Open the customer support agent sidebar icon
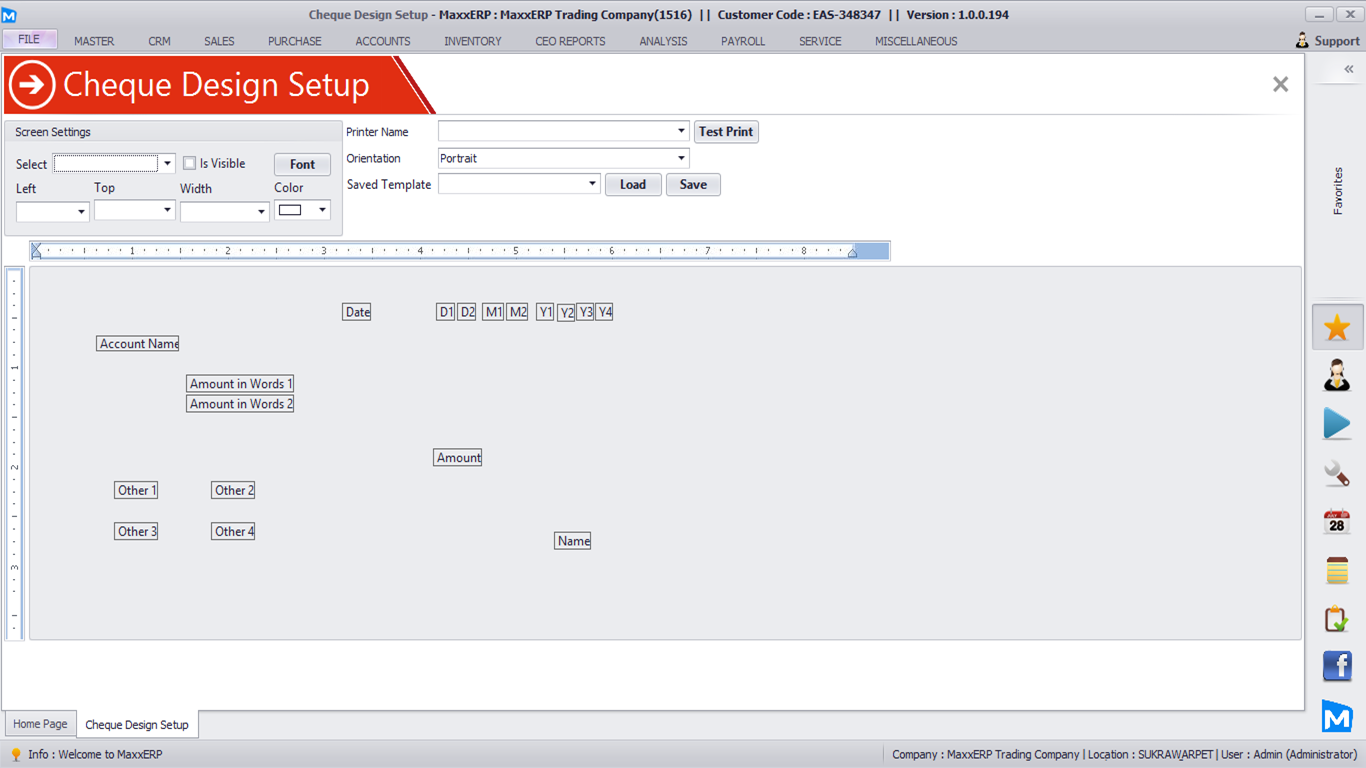 [x=1337, y=376]
